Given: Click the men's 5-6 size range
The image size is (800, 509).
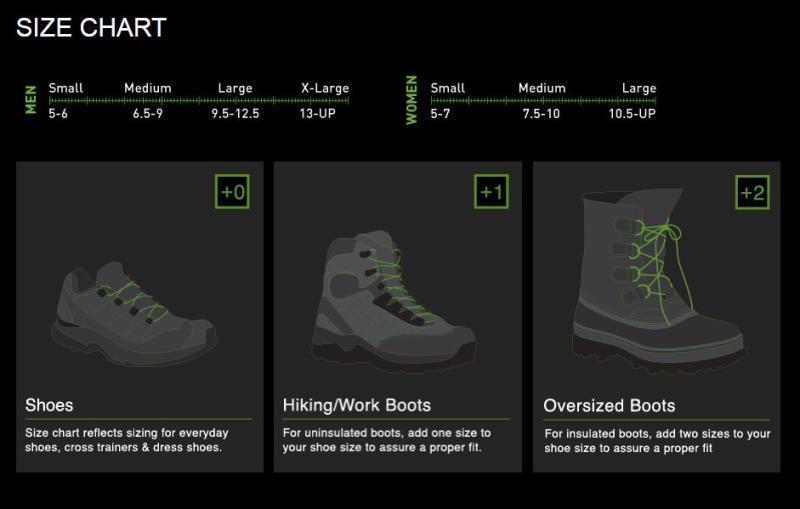Looking at the screenshot, I should click(x=58, y=113).
